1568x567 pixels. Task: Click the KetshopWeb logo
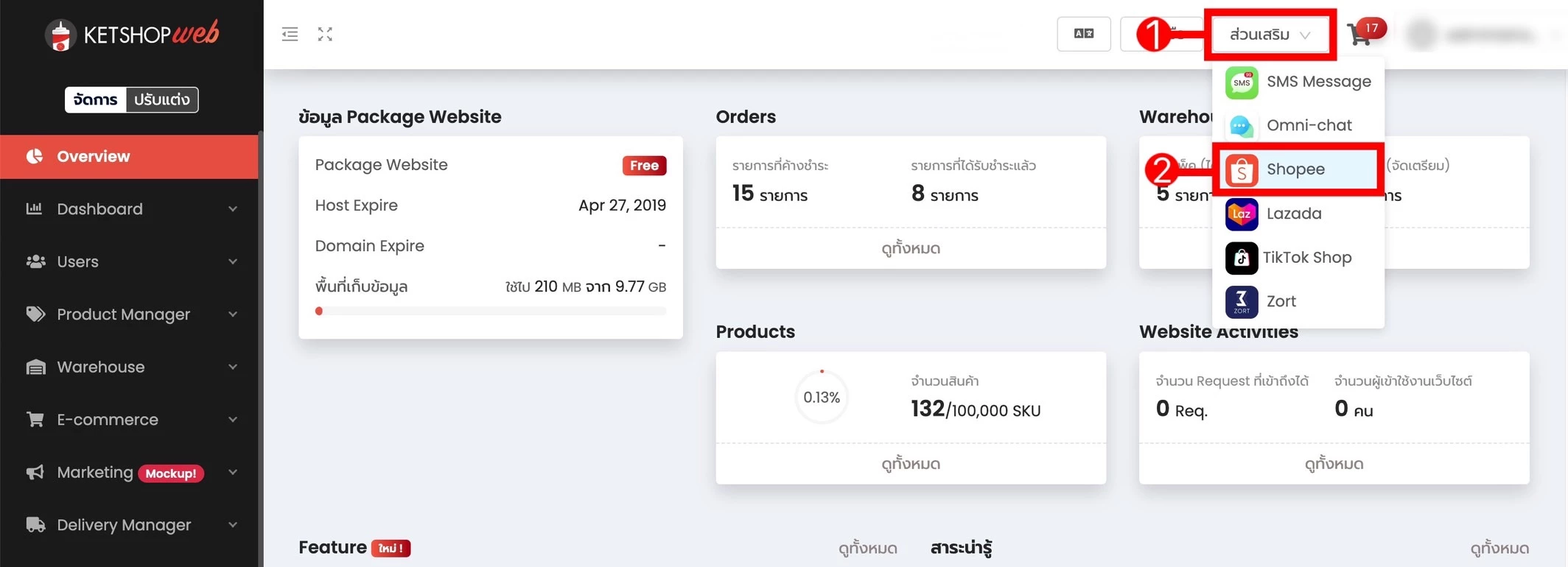(132, 34)
